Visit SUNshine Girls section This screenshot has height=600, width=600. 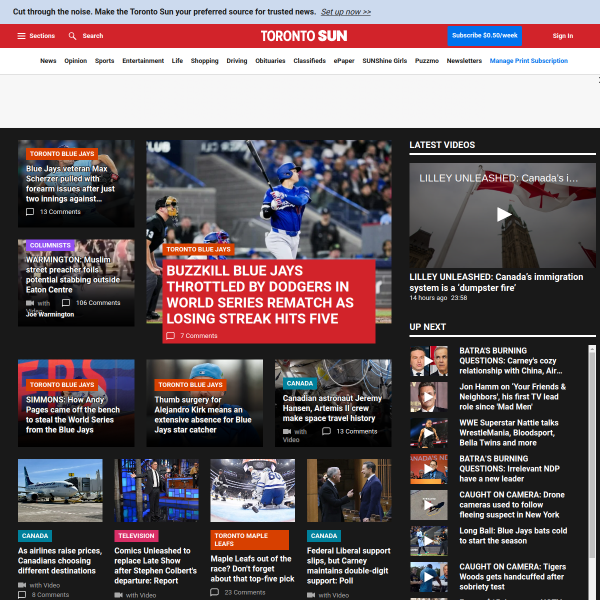[x=385, y=61]
